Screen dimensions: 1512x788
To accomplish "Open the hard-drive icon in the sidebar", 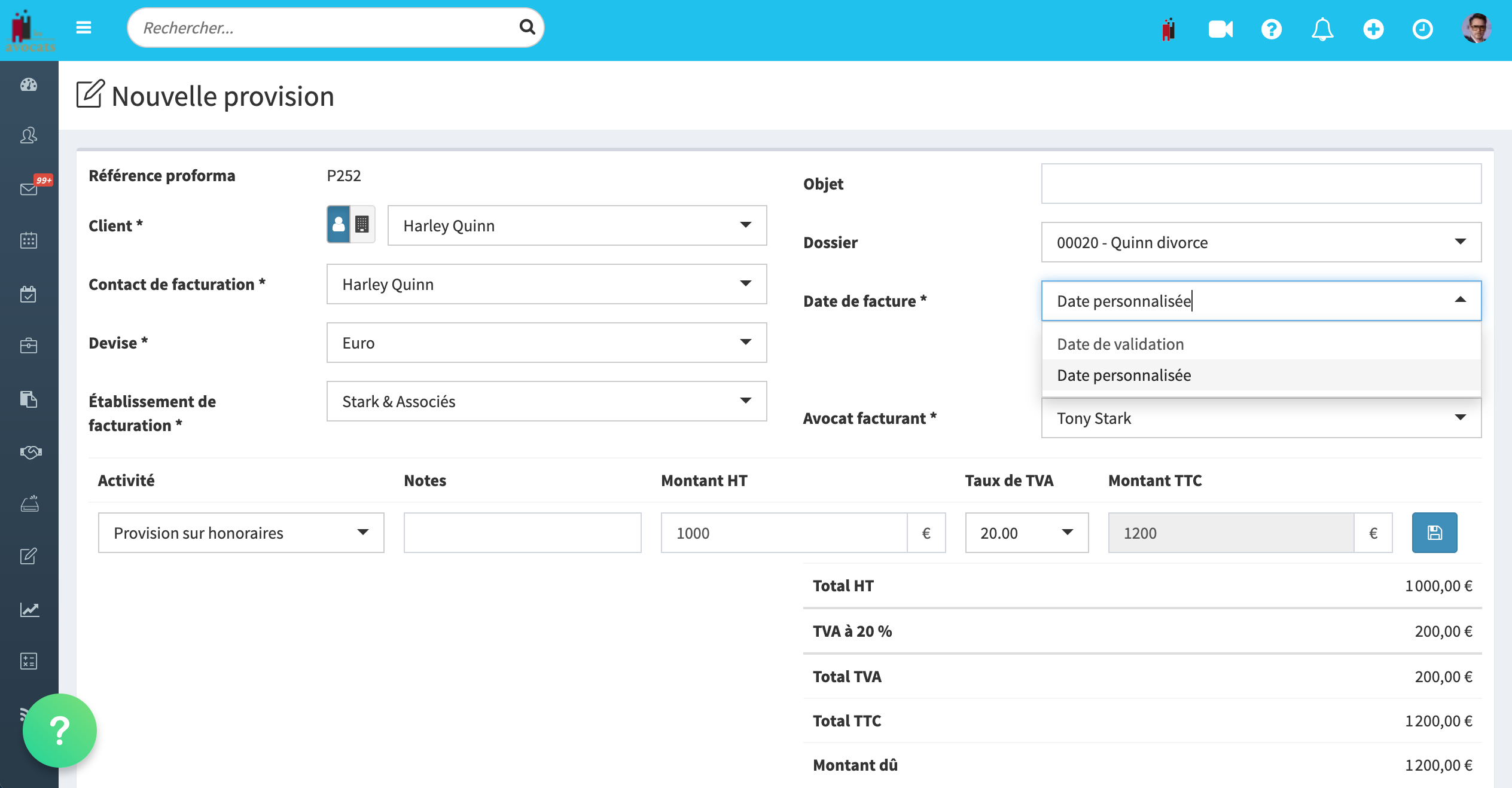I will [30, 504].
